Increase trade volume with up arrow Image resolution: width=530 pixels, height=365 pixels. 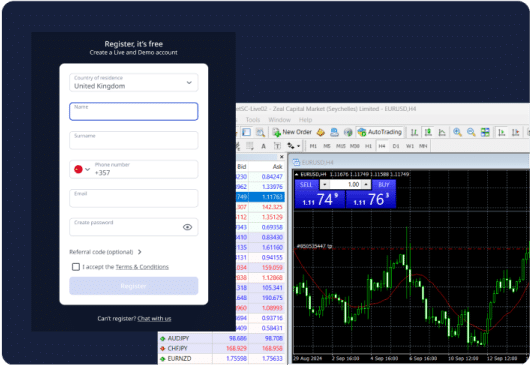click(366, 184)
